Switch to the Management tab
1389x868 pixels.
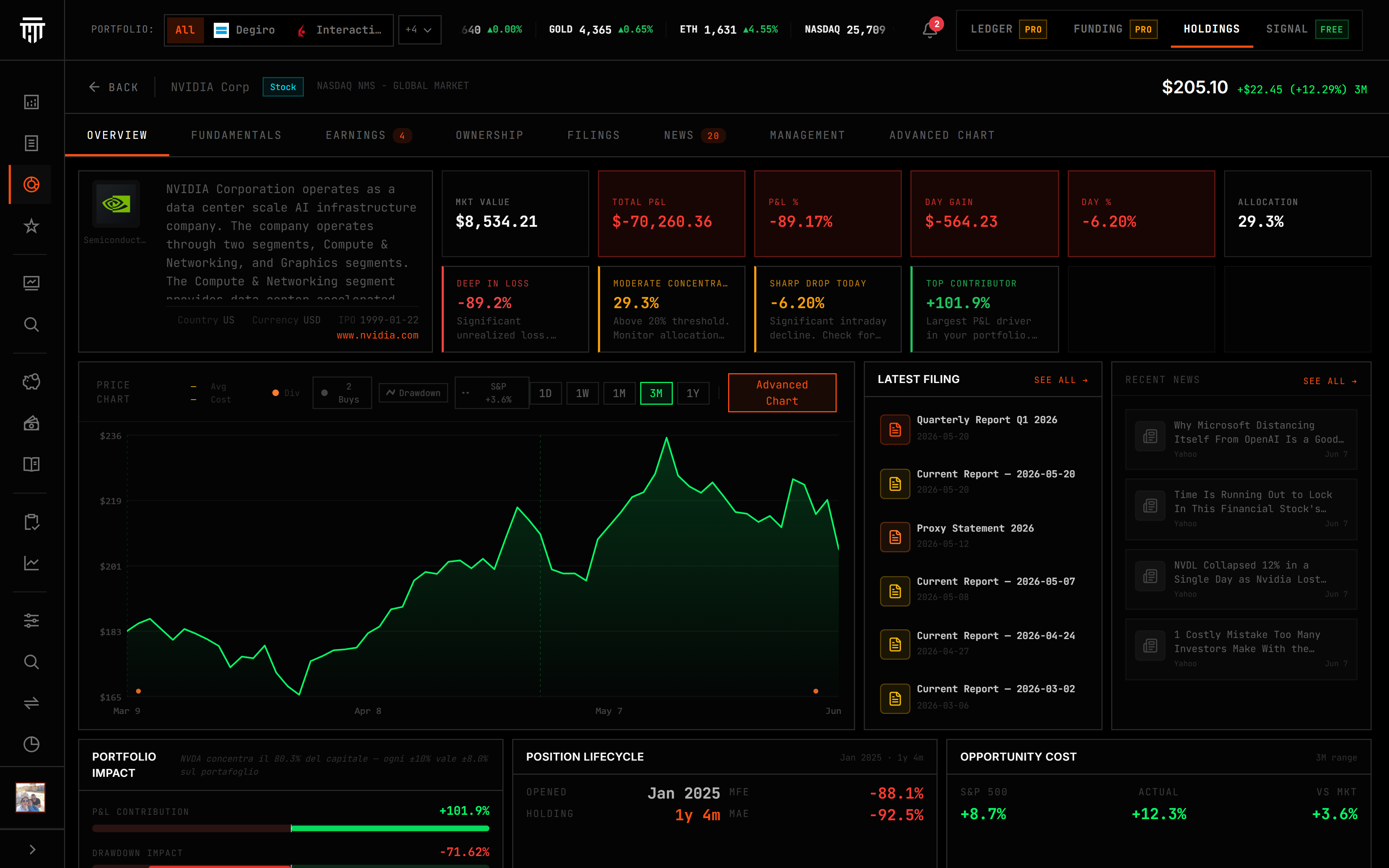tap(808, 136)
